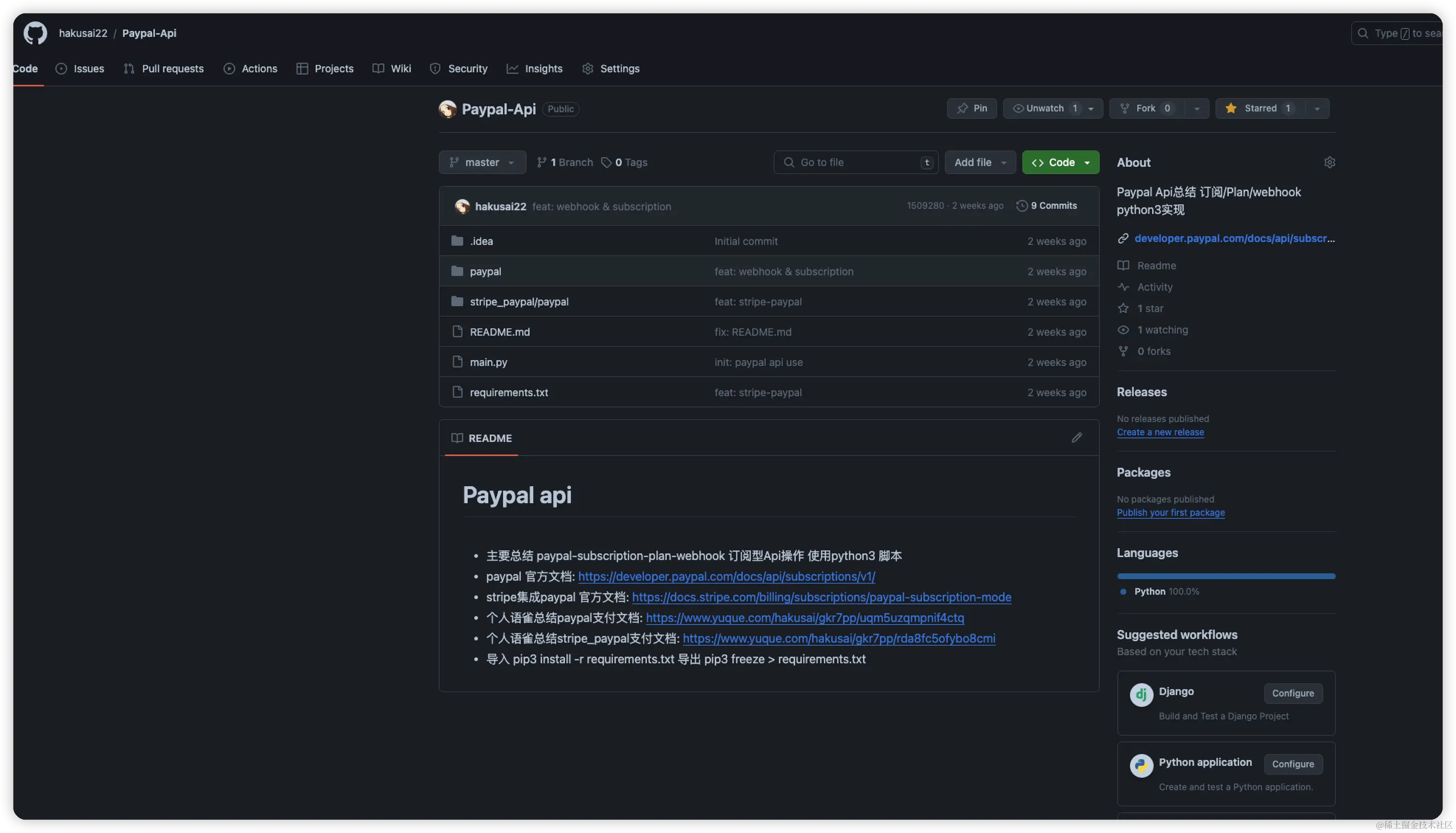Open the green Code dropdown
This screenshot has width=1456, height=833.
click(x=1060, y=162)
